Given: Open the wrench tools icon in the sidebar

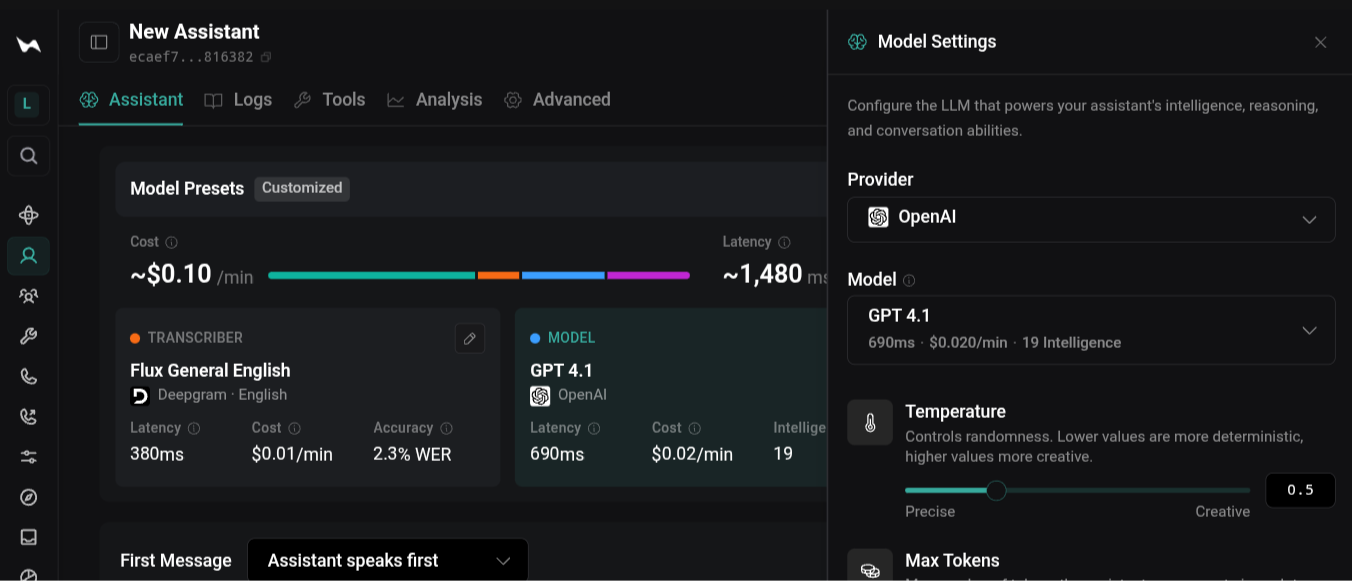Looking at the screenshot, I should point(28,336).
